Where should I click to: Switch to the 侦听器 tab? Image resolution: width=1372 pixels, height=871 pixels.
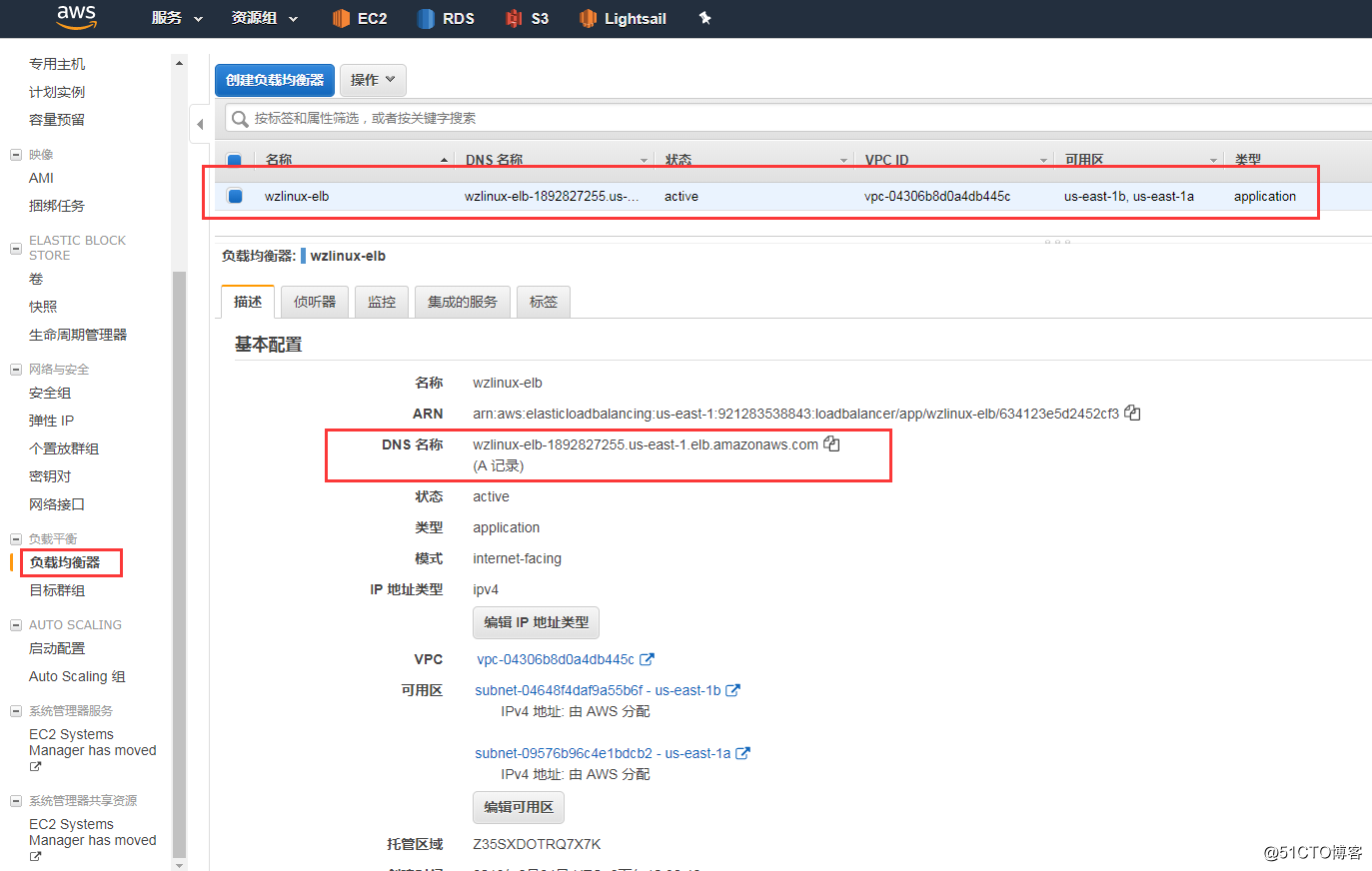[315, 302]
